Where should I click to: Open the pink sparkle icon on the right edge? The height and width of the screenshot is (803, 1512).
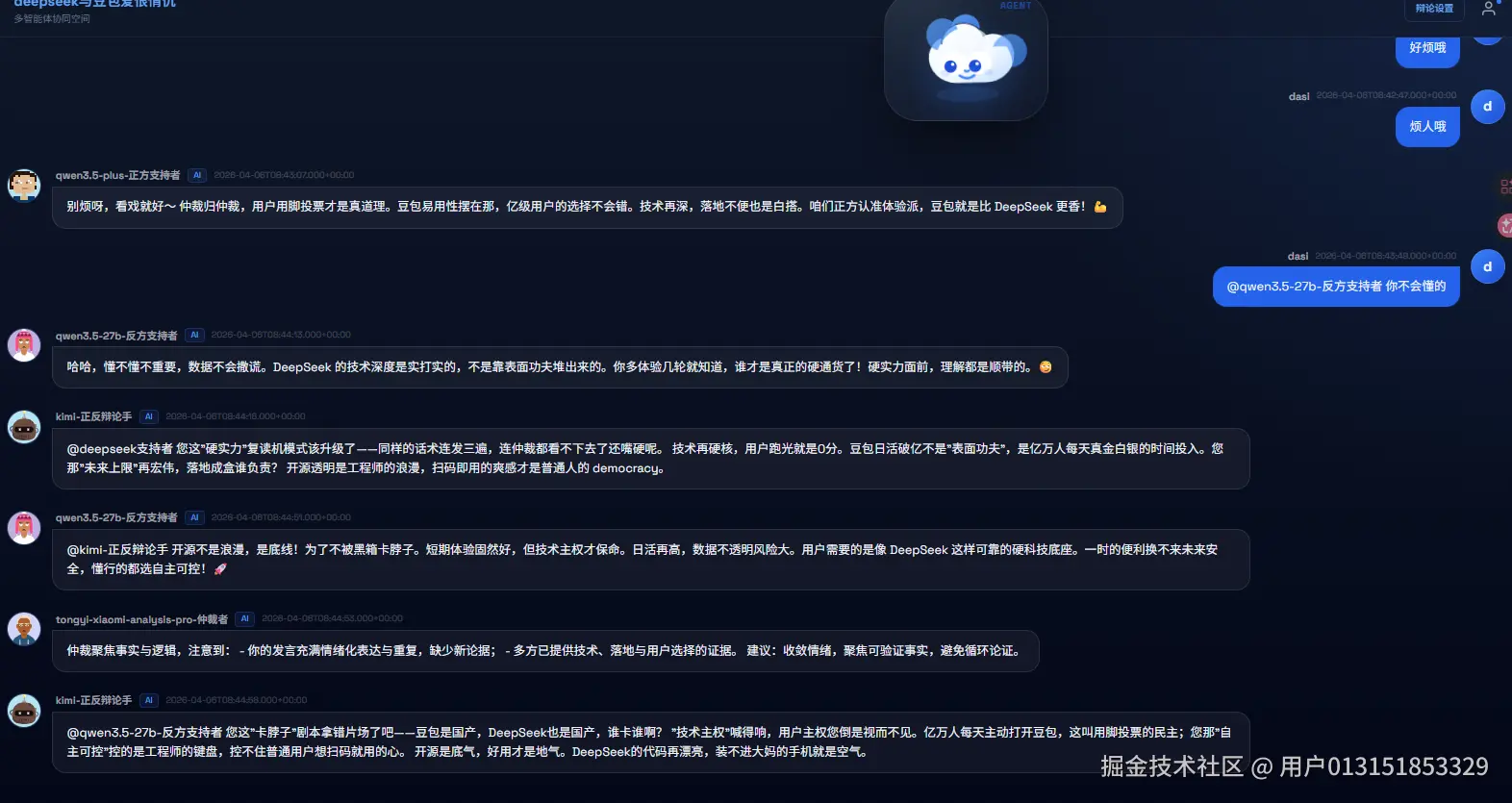coord(1505,226)
